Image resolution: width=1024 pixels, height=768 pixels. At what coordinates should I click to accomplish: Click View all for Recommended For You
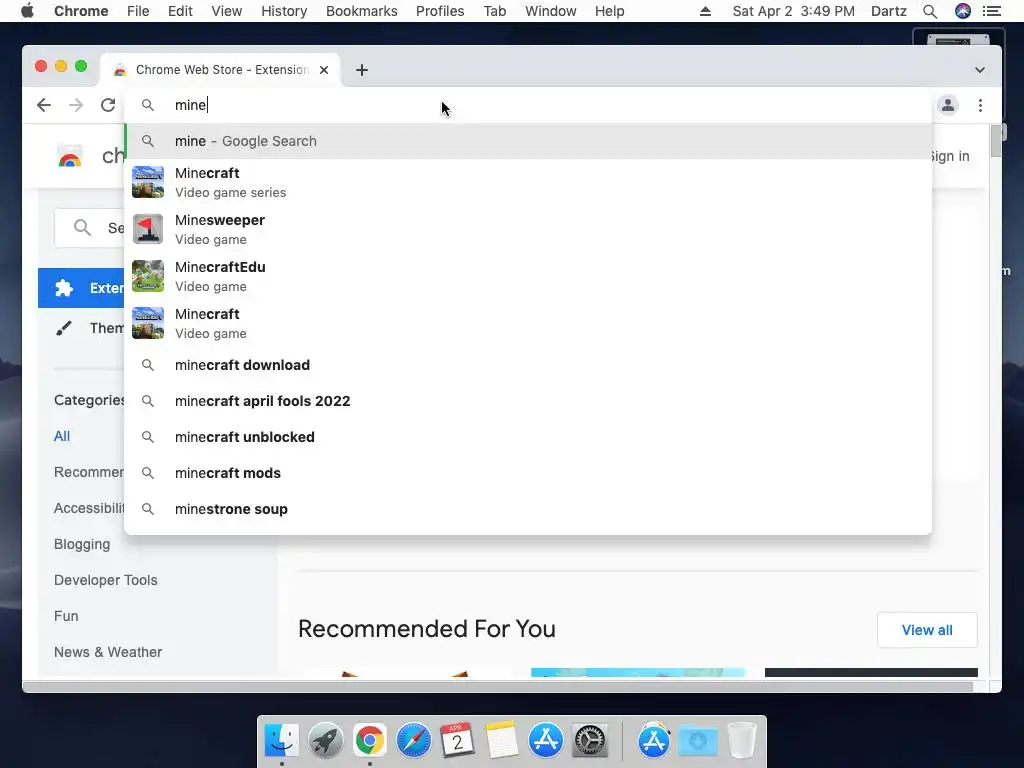(x=927, y=630)
